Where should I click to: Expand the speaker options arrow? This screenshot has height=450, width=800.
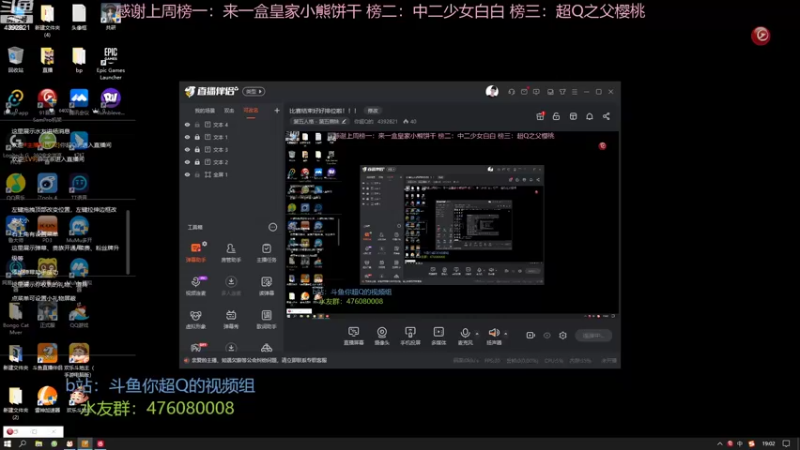pyautogui.click(x=506, y=334)
